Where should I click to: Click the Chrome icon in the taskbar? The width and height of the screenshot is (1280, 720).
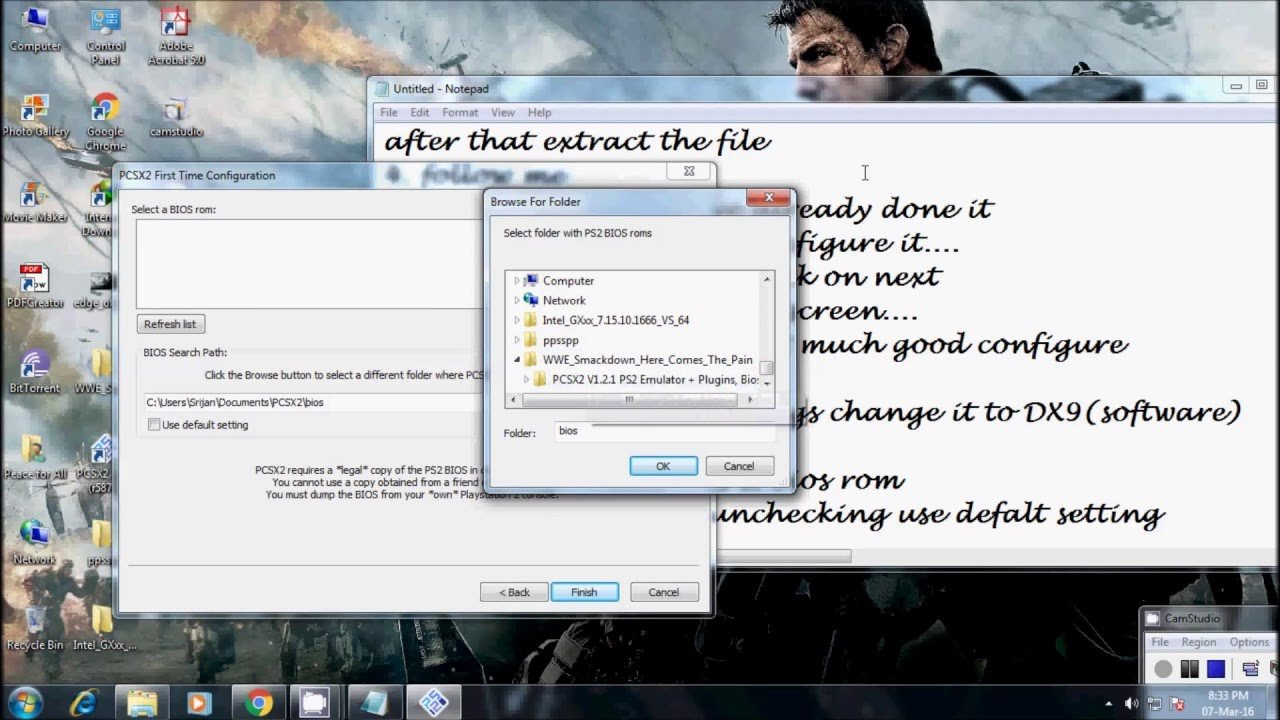coord(259,703)
